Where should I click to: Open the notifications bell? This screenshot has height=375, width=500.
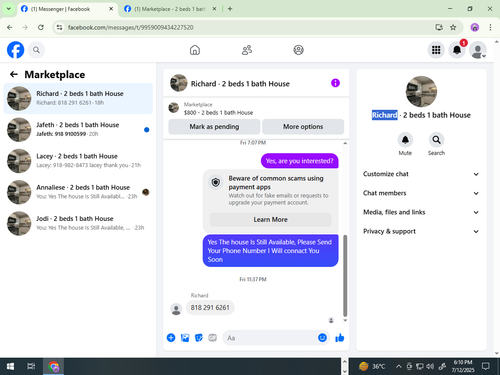[x=457, y=50]
